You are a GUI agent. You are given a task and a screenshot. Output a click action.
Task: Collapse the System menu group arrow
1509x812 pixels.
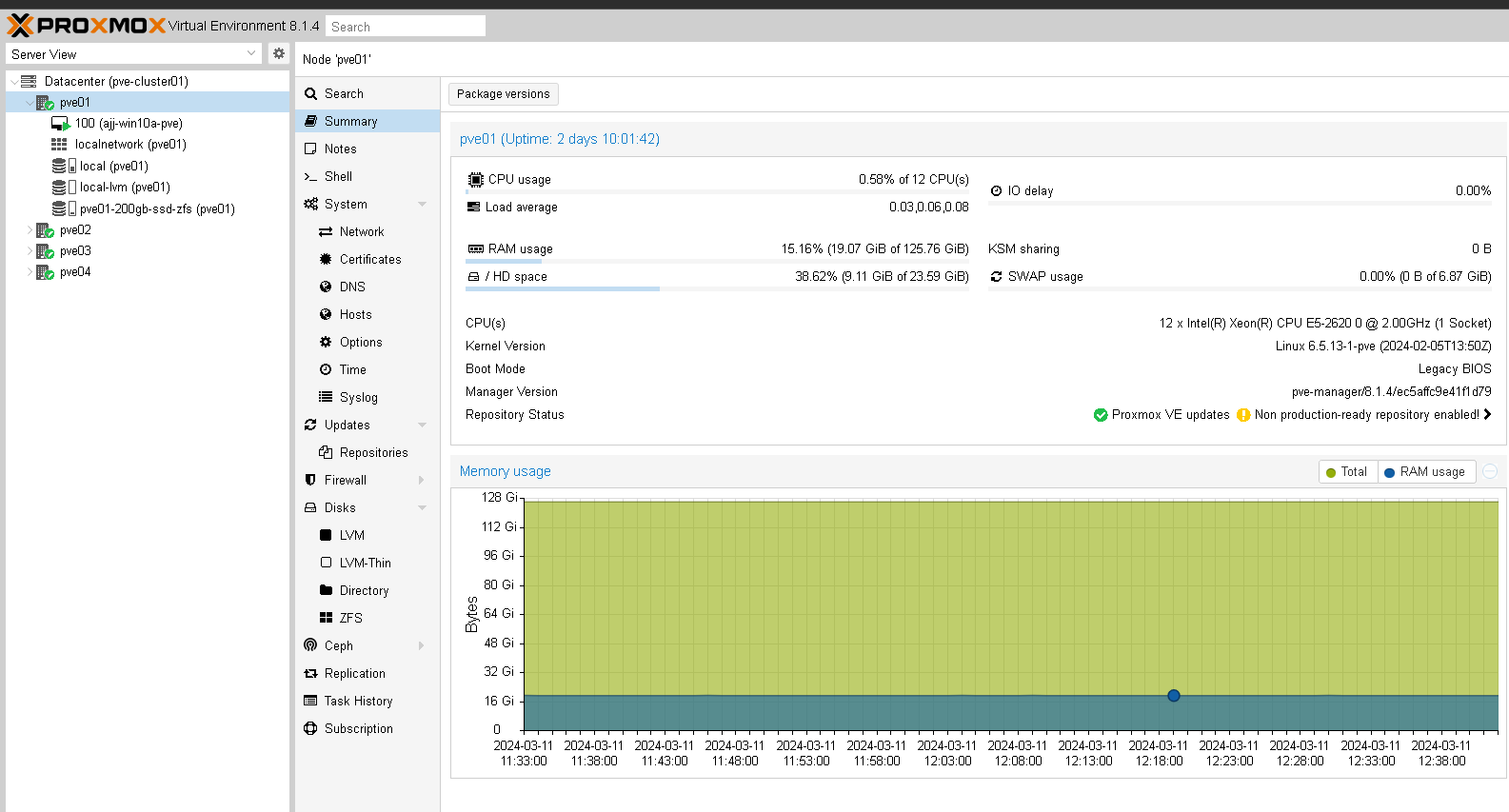(422, 205)
